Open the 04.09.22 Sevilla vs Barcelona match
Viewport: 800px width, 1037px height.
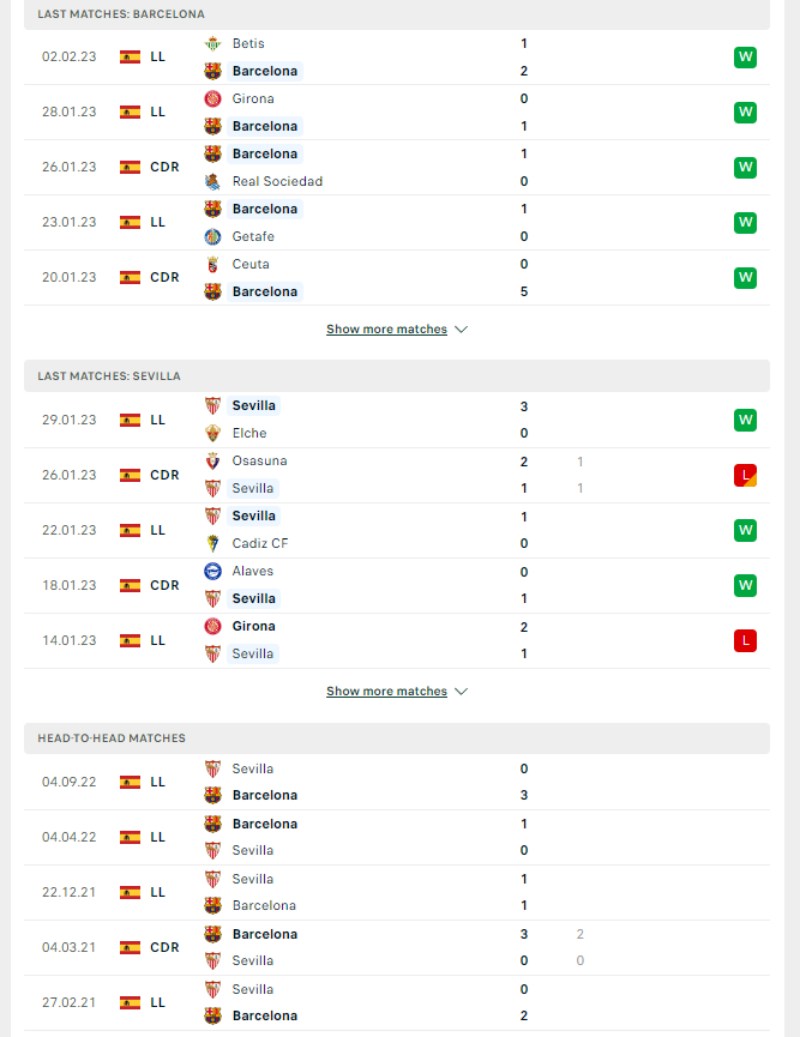click(397, 782)
